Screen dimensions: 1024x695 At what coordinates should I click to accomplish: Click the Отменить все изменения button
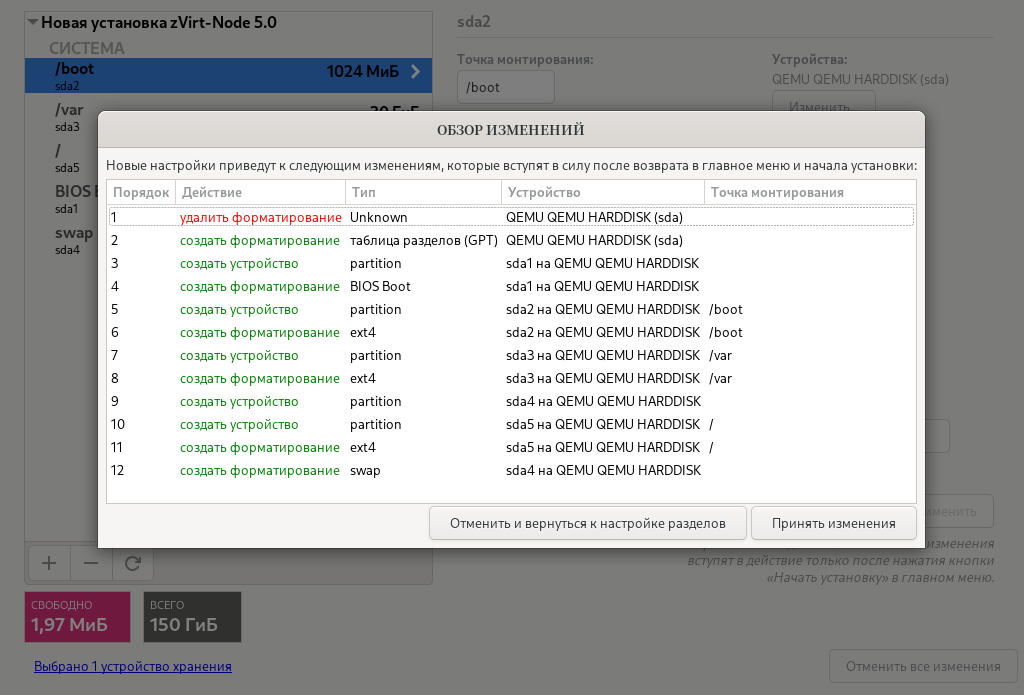923,666
